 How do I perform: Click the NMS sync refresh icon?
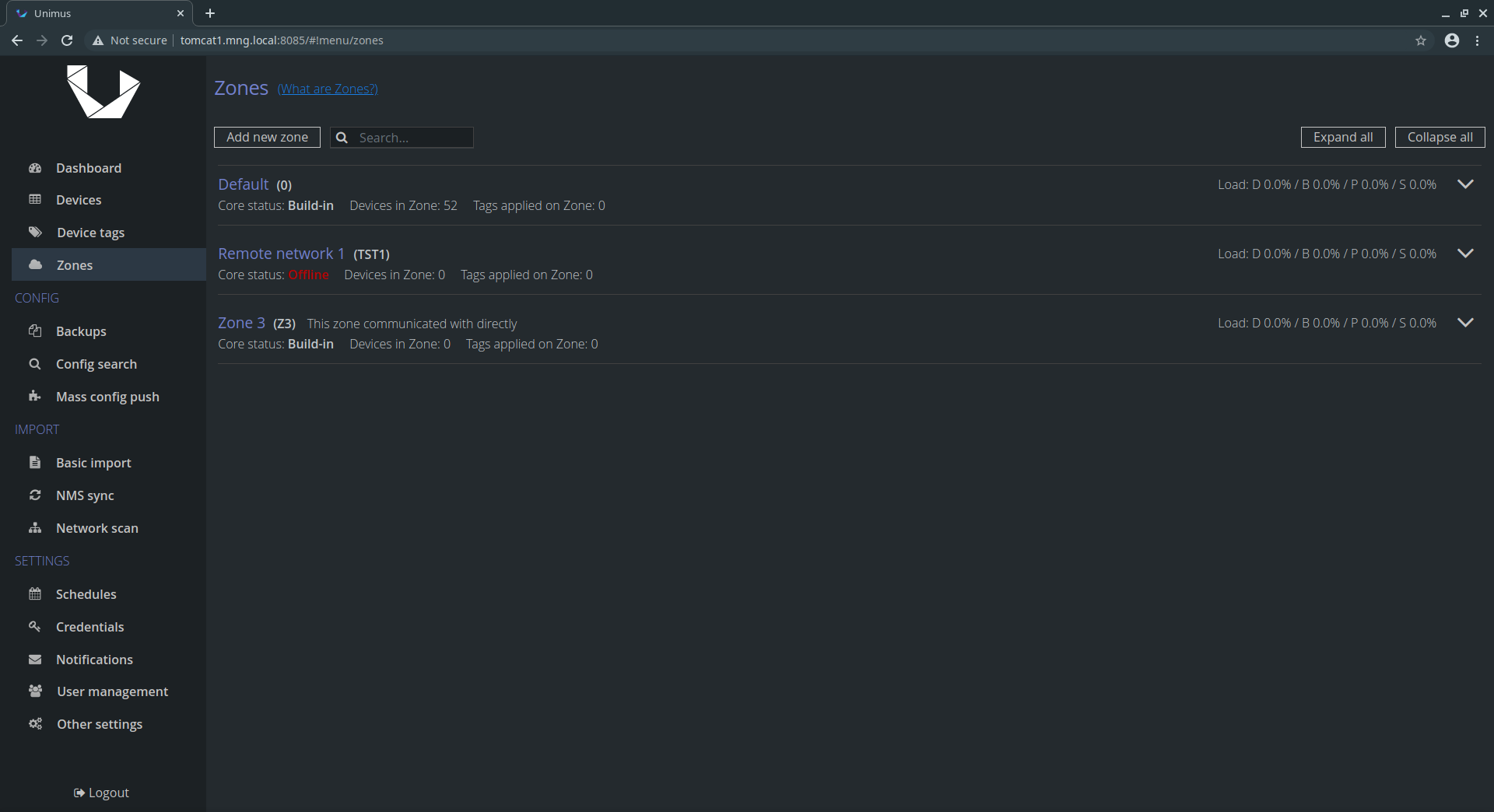35,495
